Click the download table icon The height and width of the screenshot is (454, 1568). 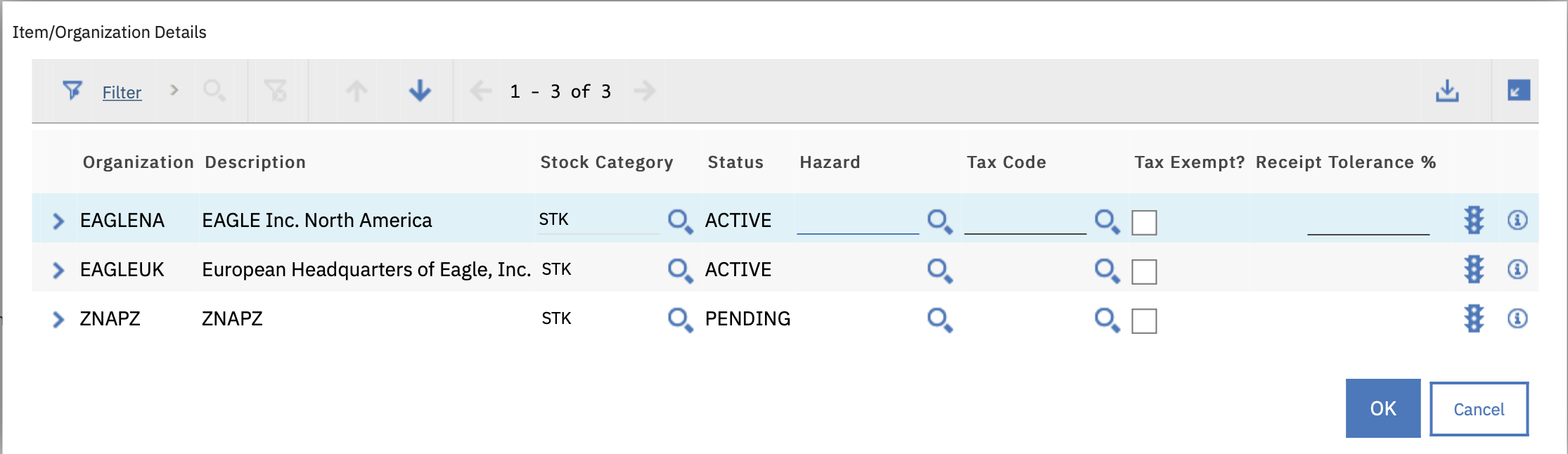[x=1446, y=91]
